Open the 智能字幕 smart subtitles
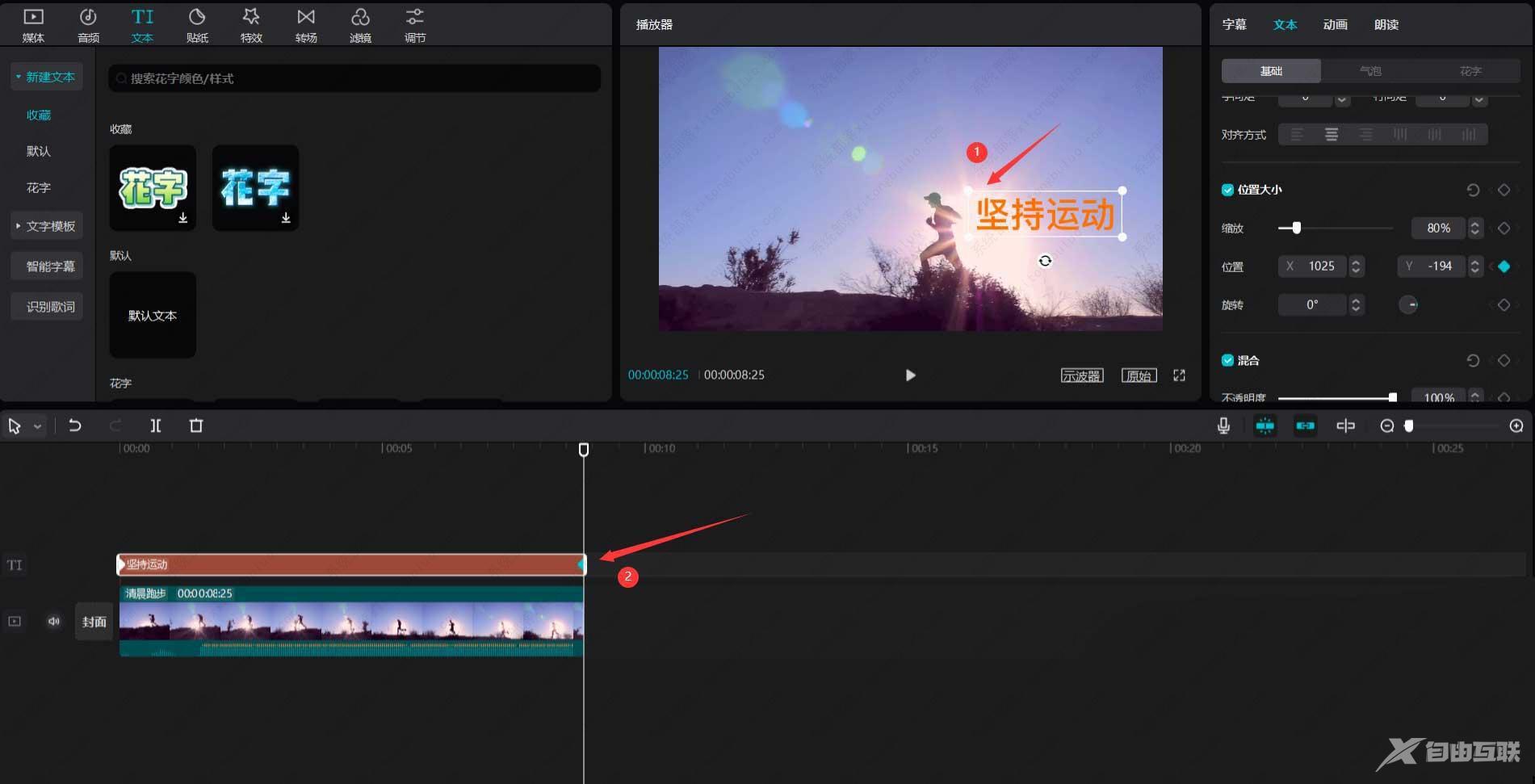Screen dimensions: 1535x784 [47, 266]
